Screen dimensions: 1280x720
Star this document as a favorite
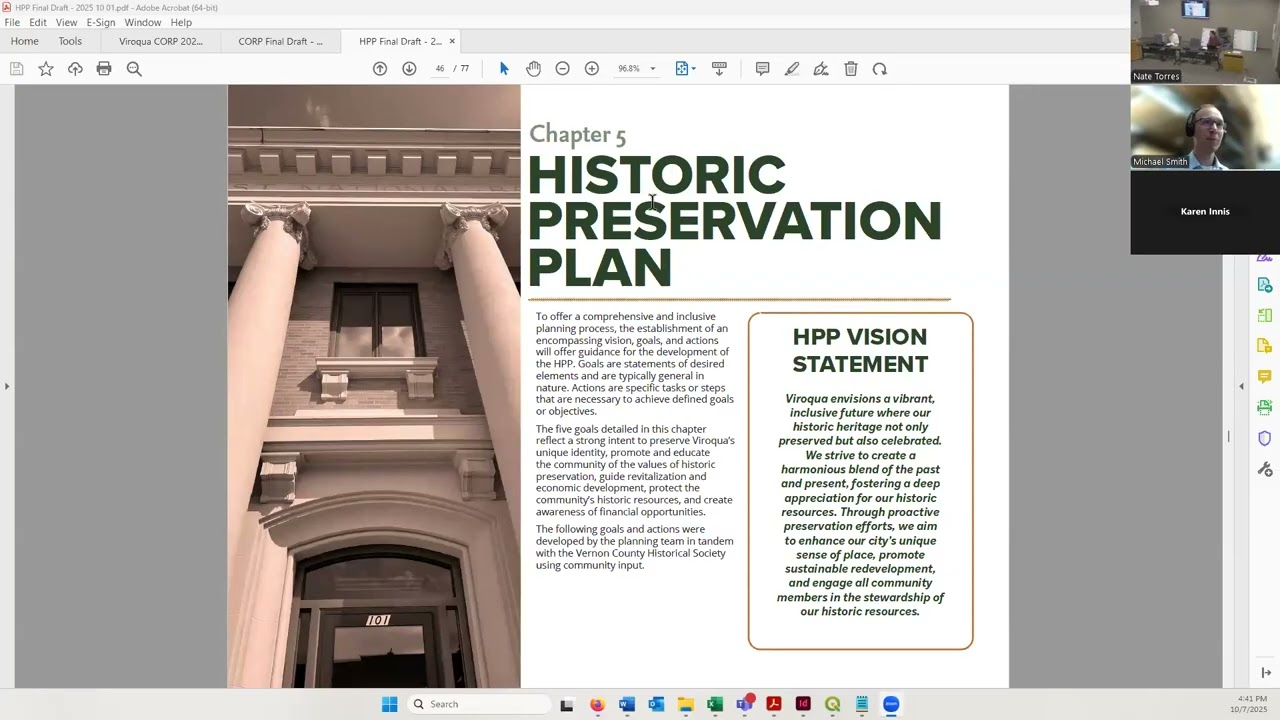[x=46, y=69]
